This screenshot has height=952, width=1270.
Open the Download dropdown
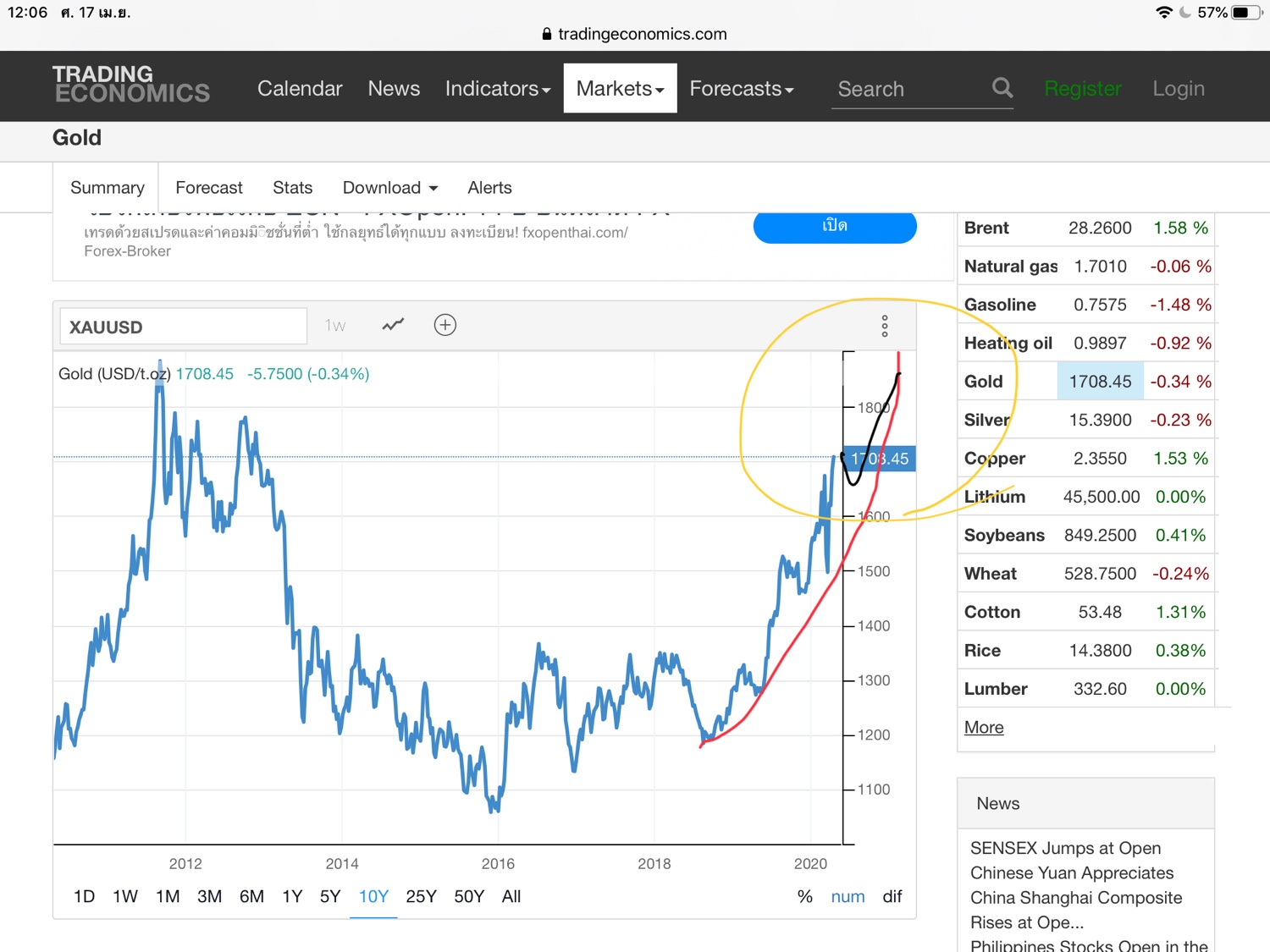click(390, 188)
